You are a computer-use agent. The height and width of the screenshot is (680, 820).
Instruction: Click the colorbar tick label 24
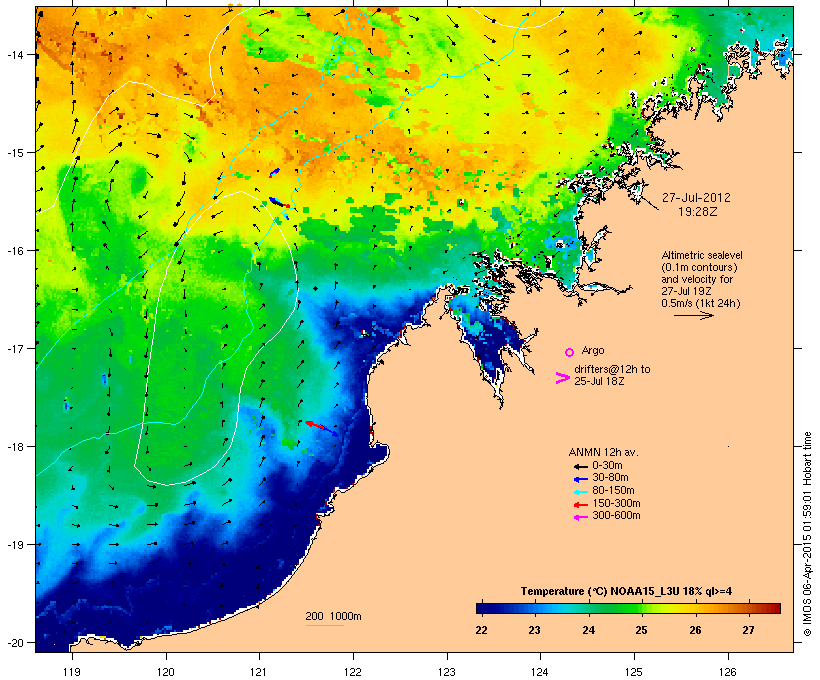click(x=588, y=630)
